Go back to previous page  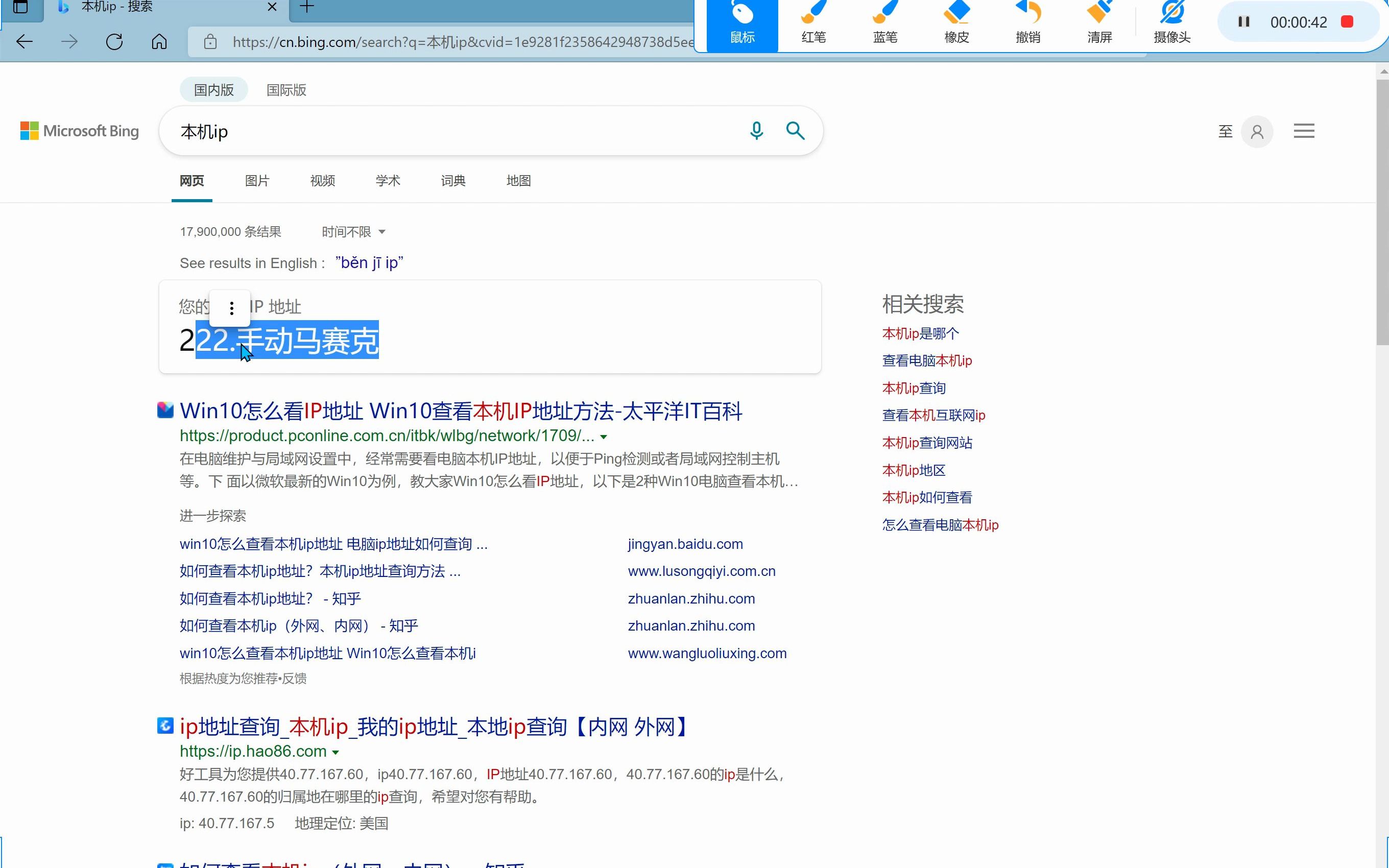24,41
